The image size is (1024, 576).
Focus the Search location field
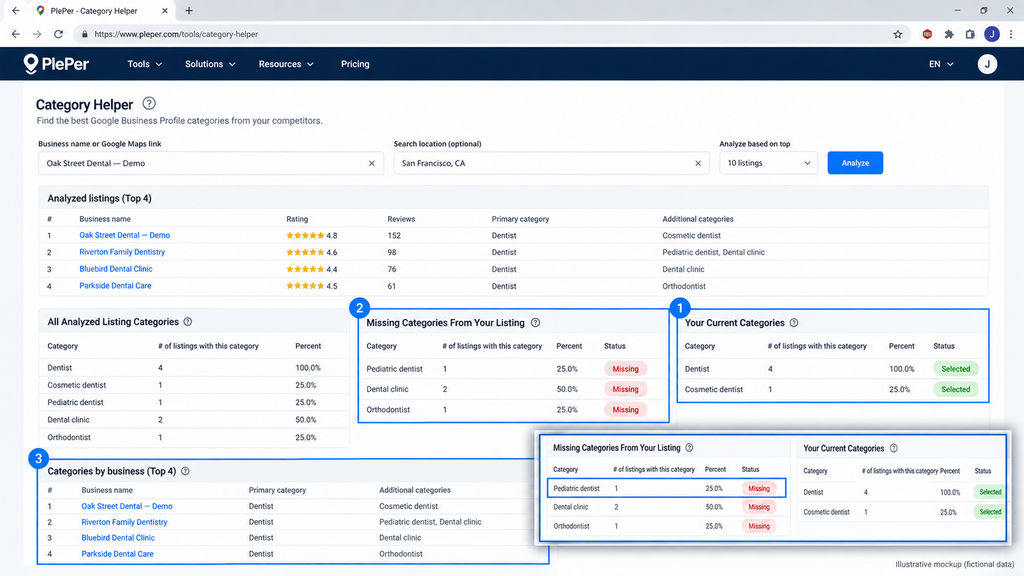pyautogui.click(x=551, y=163)
